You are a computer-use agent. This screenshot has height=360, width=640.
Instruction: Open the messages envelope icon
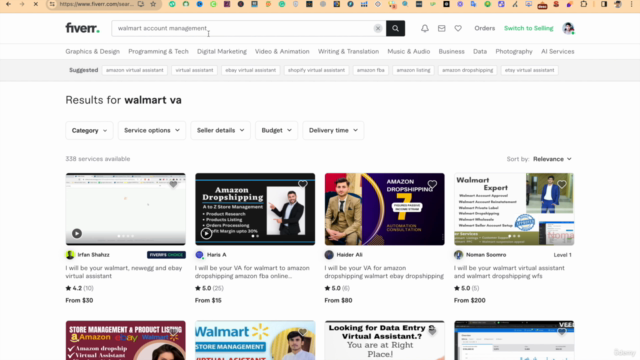(x=442, y=28)
